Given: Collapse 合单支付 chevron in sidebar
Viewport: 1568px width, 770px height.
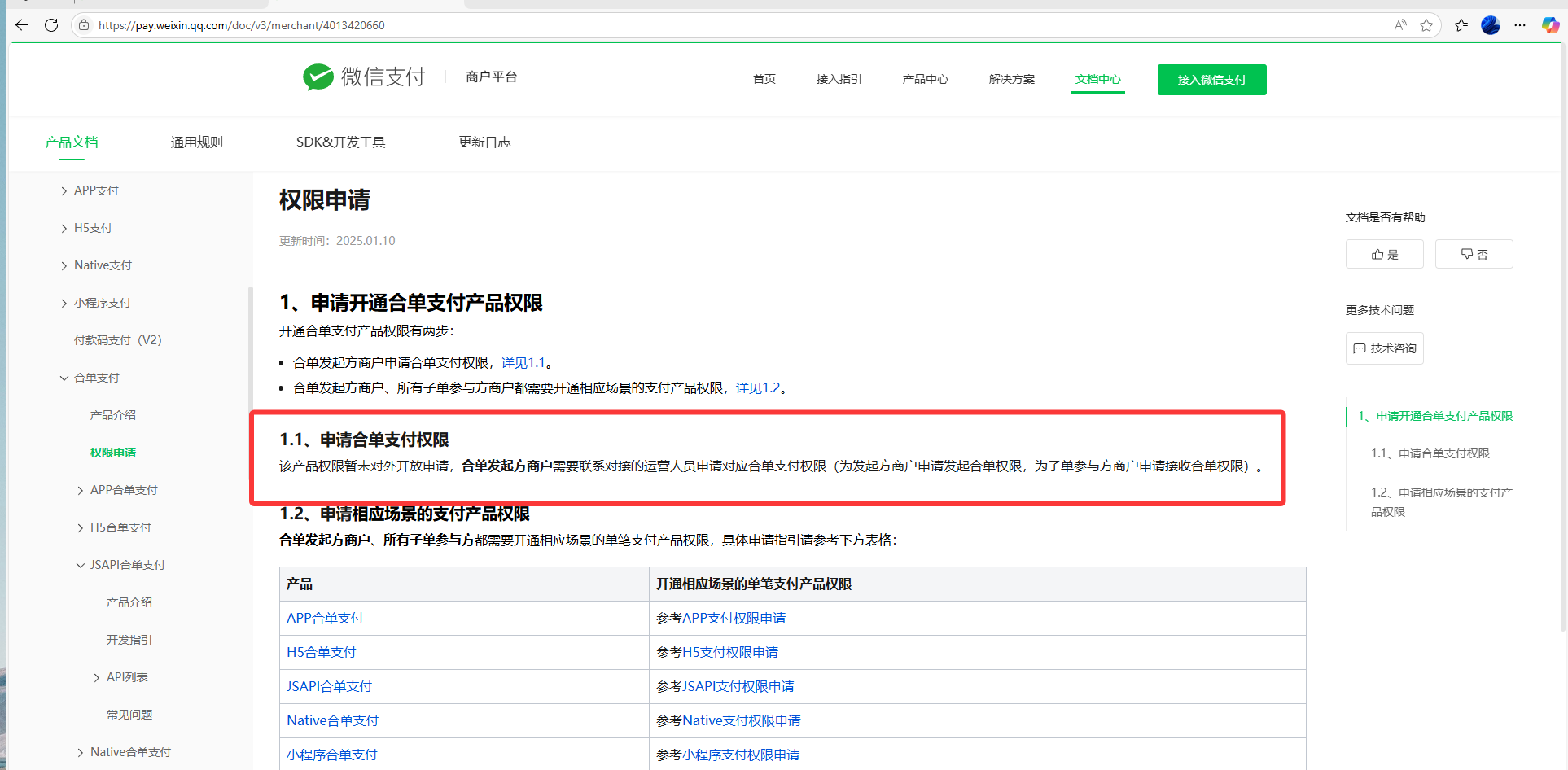Looking at the screenshot, I should pyautogui.click(x=64, y=378).
